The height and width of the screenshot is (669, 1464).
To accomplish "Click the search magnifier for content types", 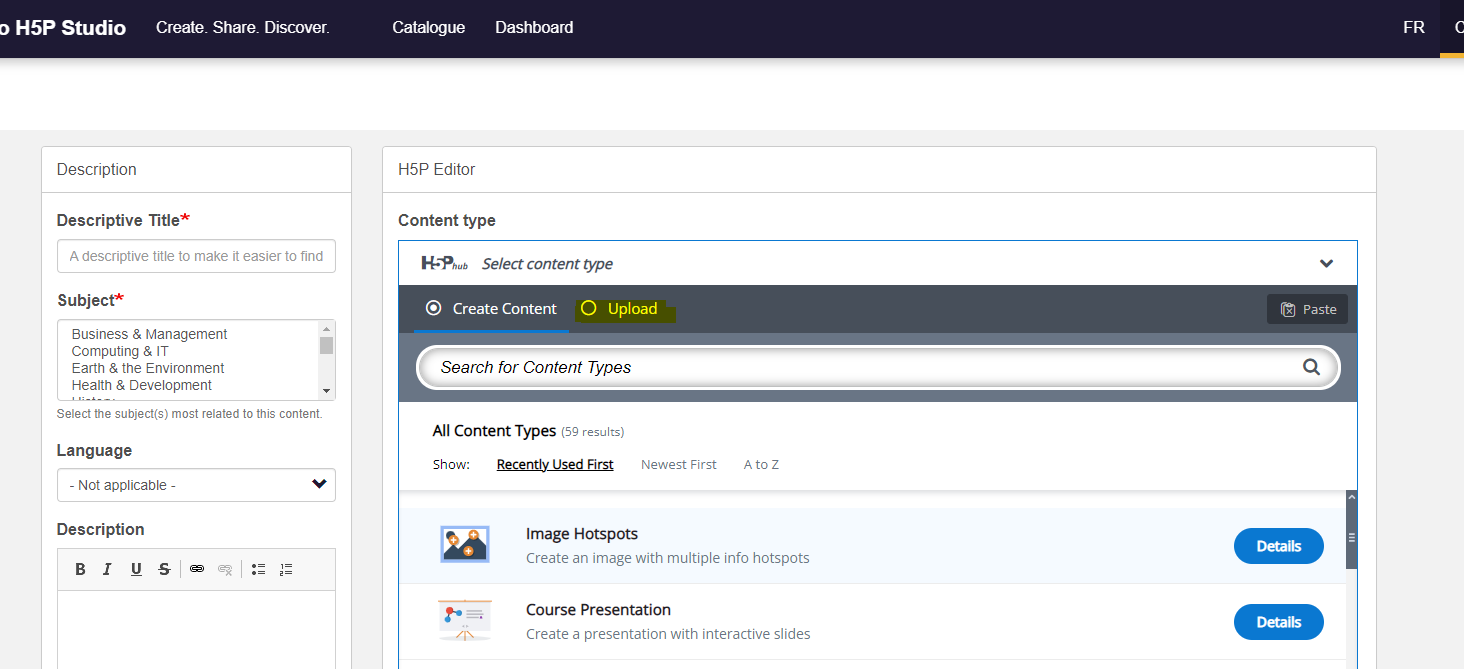I will [x=1311, y=367].
